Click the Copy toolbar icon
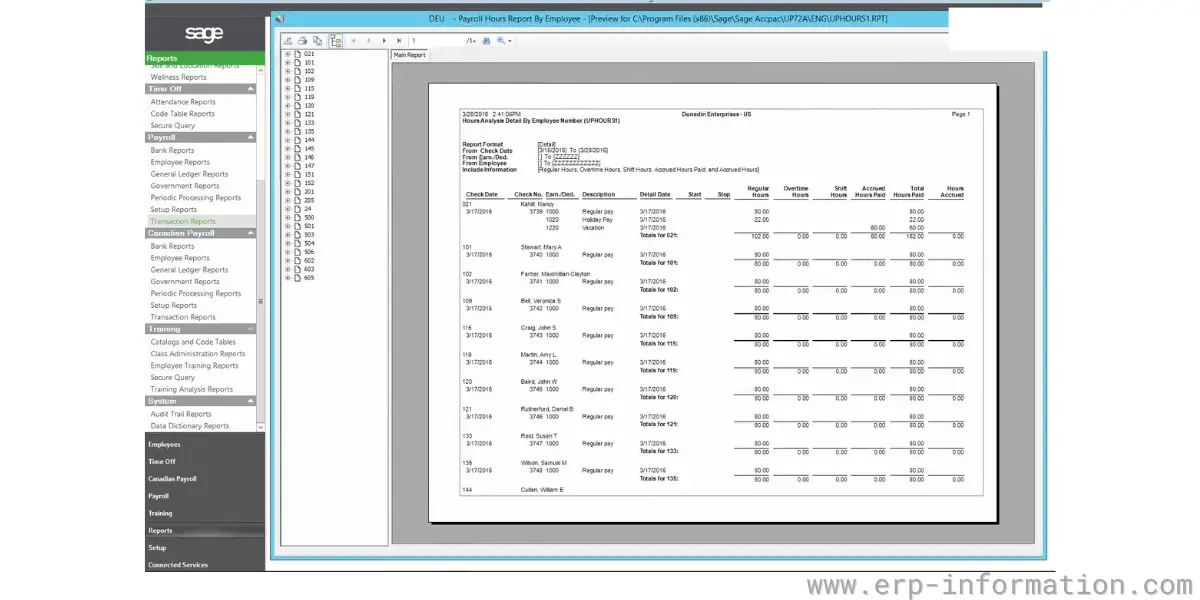Image resolution: width=1200 pixels, height=600 pixels. tap(317, 41)
